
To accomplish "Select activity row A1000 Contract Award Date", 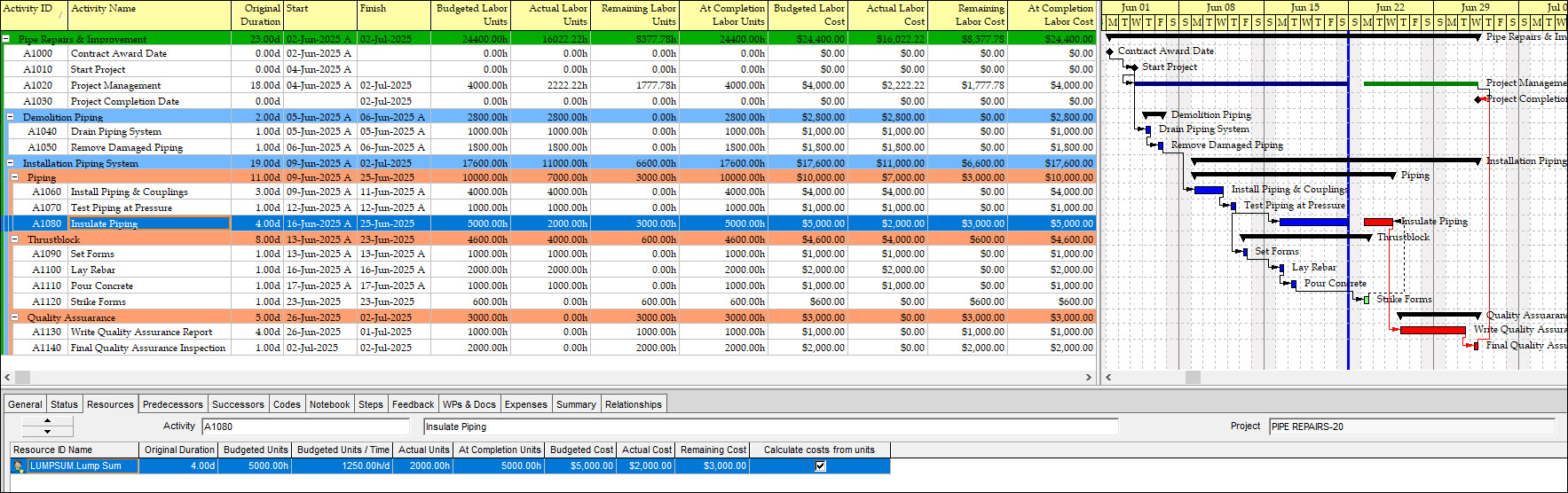I will coord(548,53).
